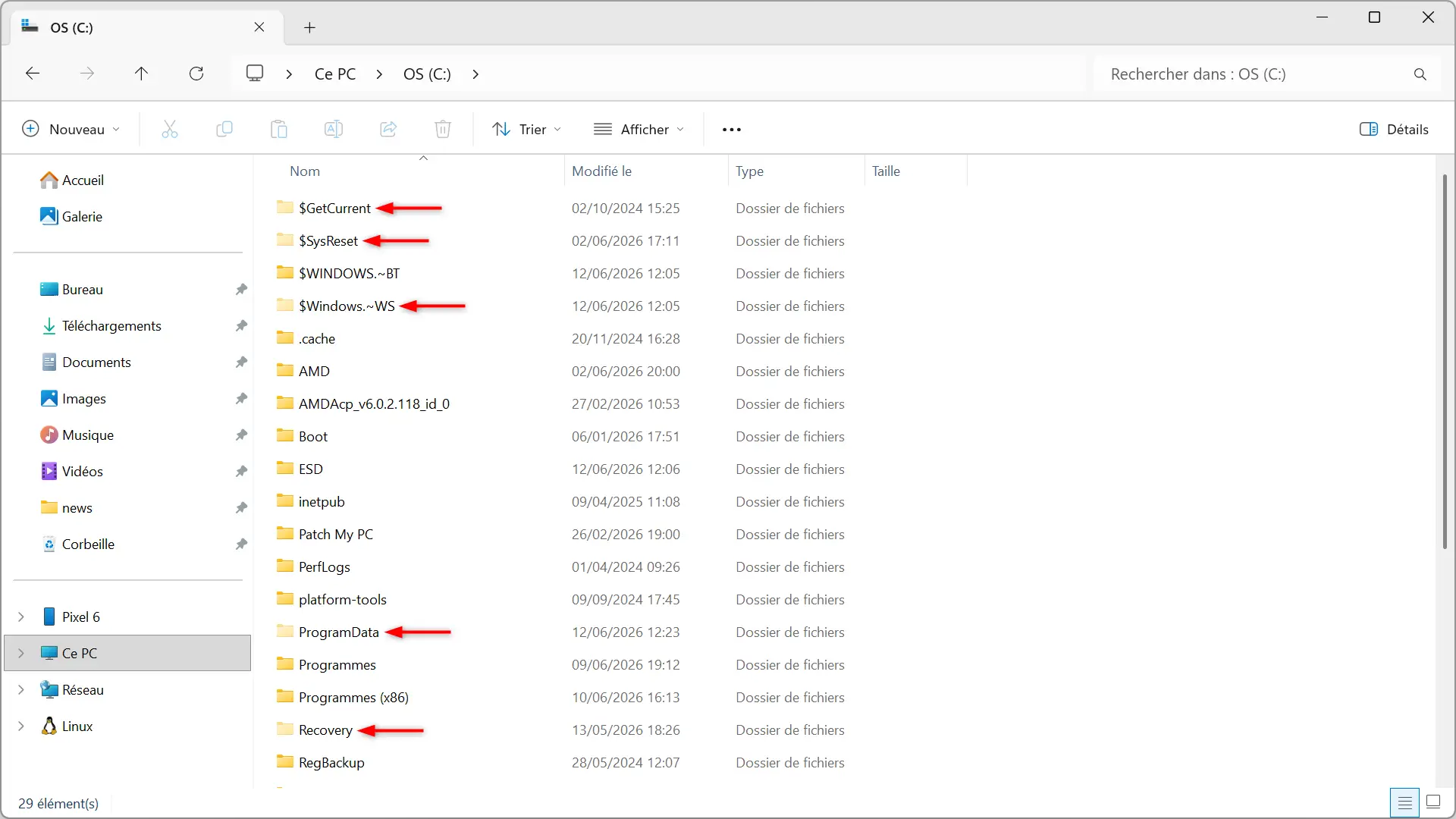Expand the Ce PC tree node
The height and width of the screenshot is (819, 1456).
[x=21, y=653]
